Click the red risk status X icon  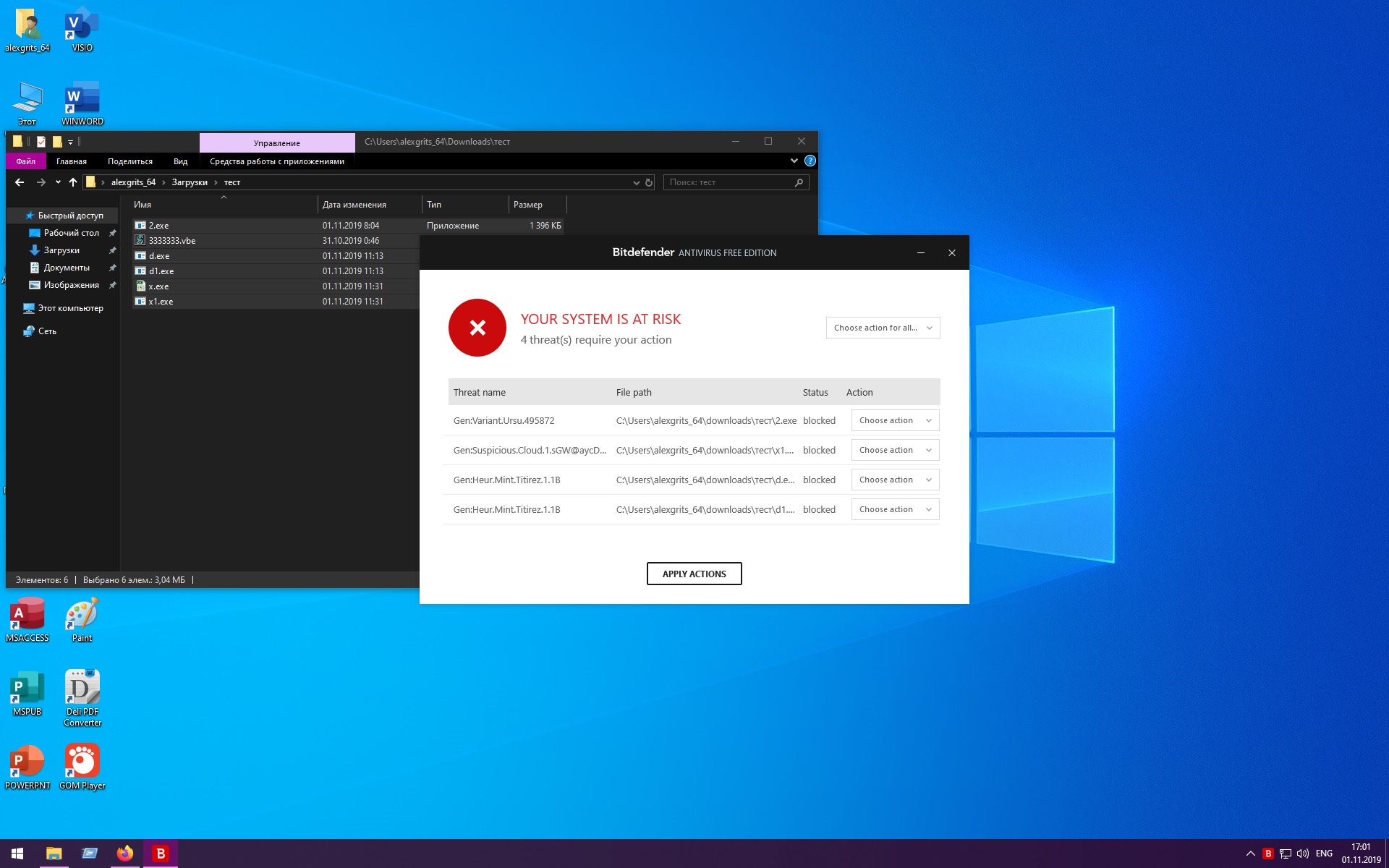pos(477,328)
